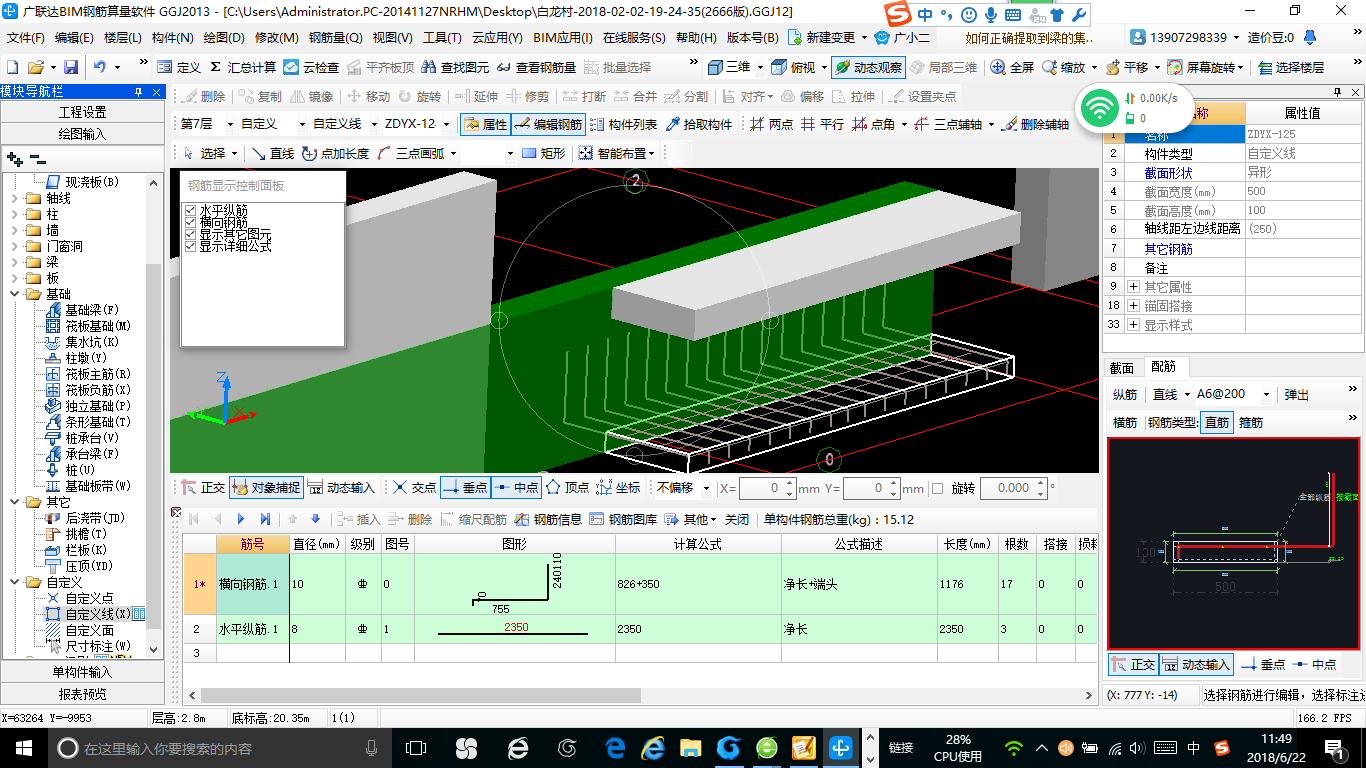1366x768 pixels.
Task: Click the save file floppy disk icon
Action: pyautogui.click(x=71, y=67)
